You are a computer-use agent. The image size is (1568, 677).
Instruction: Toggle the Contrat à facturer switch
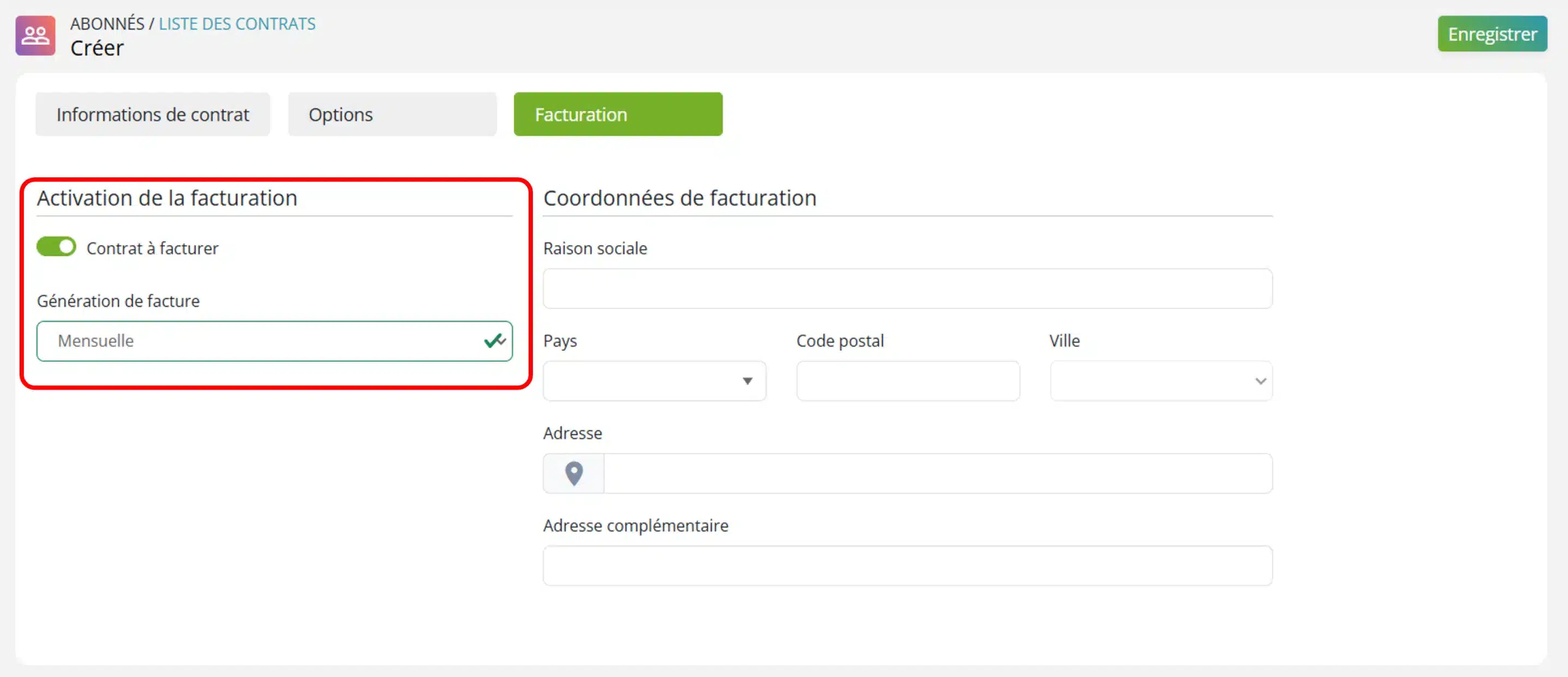pyautogui.click(x=56, y=247)
